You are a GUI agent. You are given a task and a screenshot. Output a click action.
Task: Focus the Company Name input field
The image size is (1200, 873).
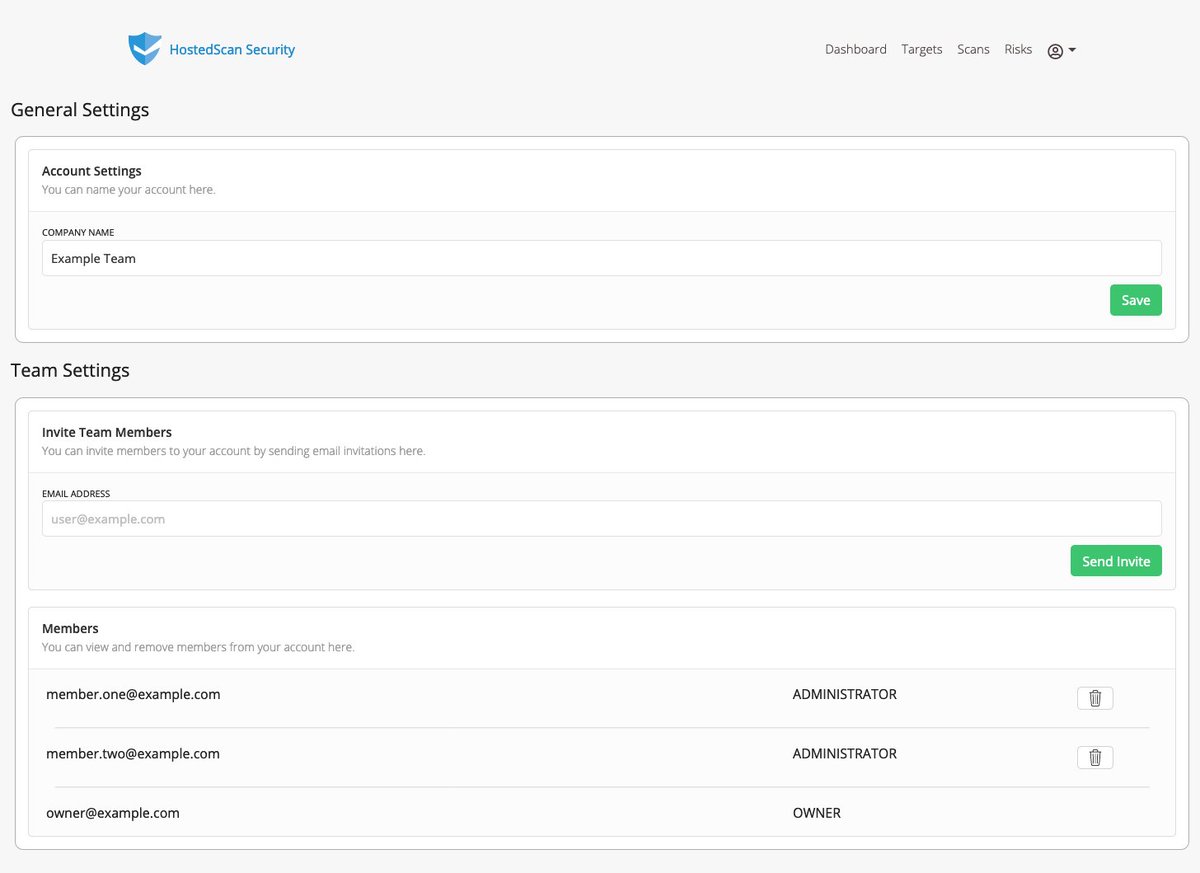pos(602,258)
